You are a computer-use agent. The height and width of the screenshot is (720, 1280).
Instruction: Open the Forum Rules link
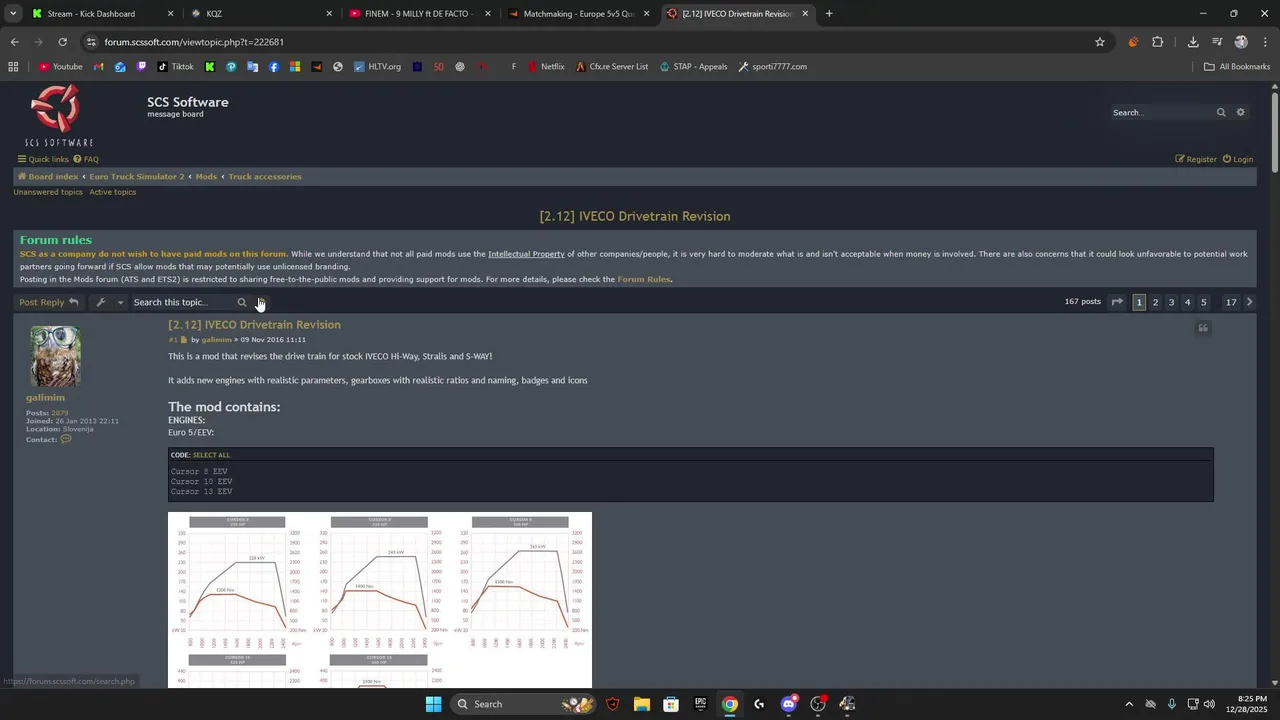point(644,280)
